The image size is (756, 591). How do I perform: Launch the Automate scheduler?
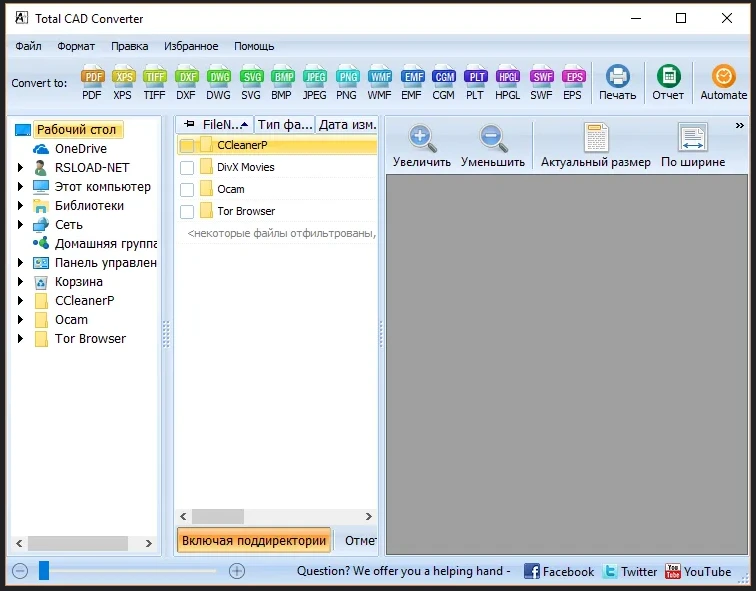point(724,82)
